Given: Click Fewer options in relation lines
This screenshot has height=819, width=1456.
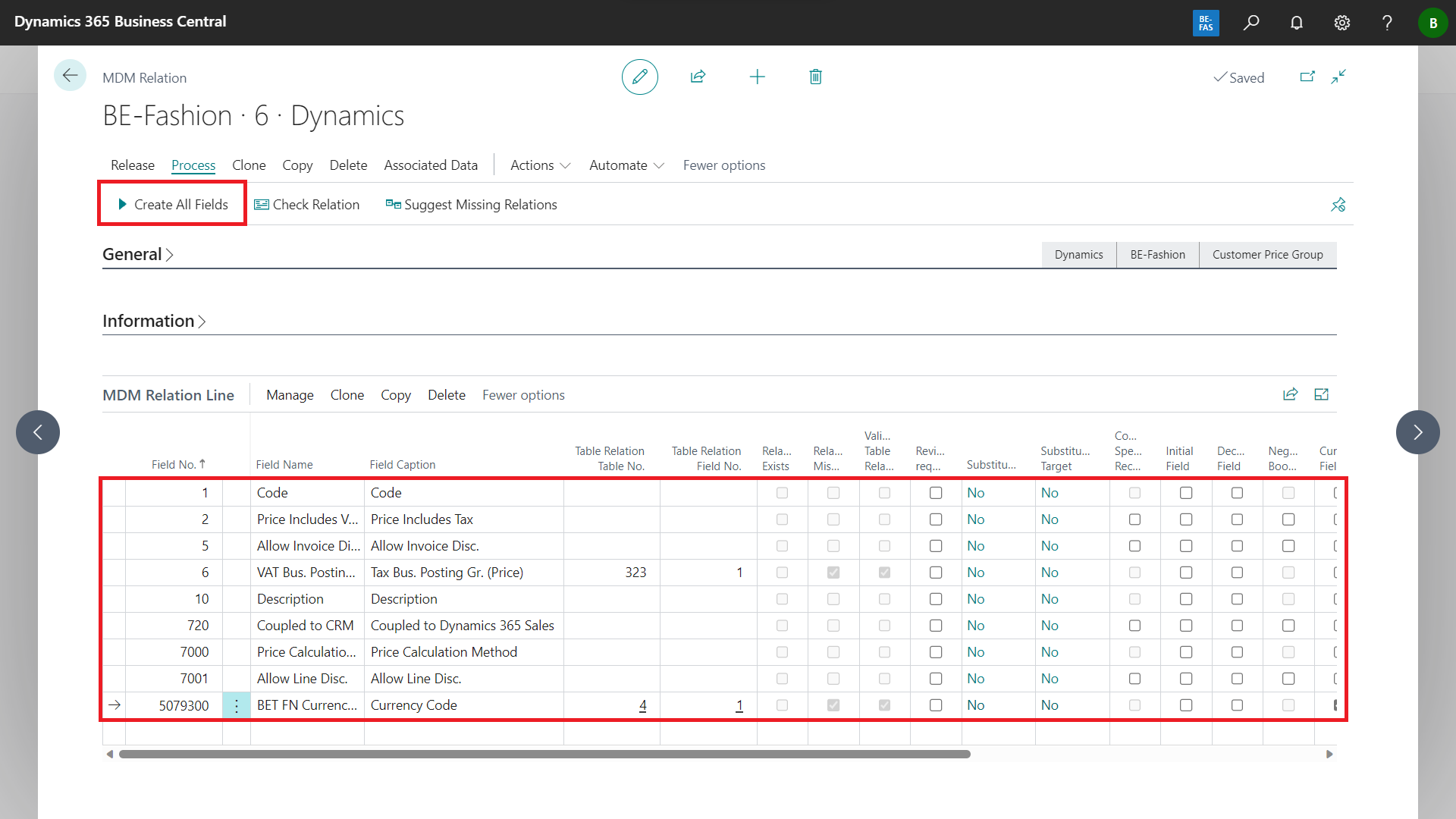Looking at the screenshot, I should click(x=523, y=395).
